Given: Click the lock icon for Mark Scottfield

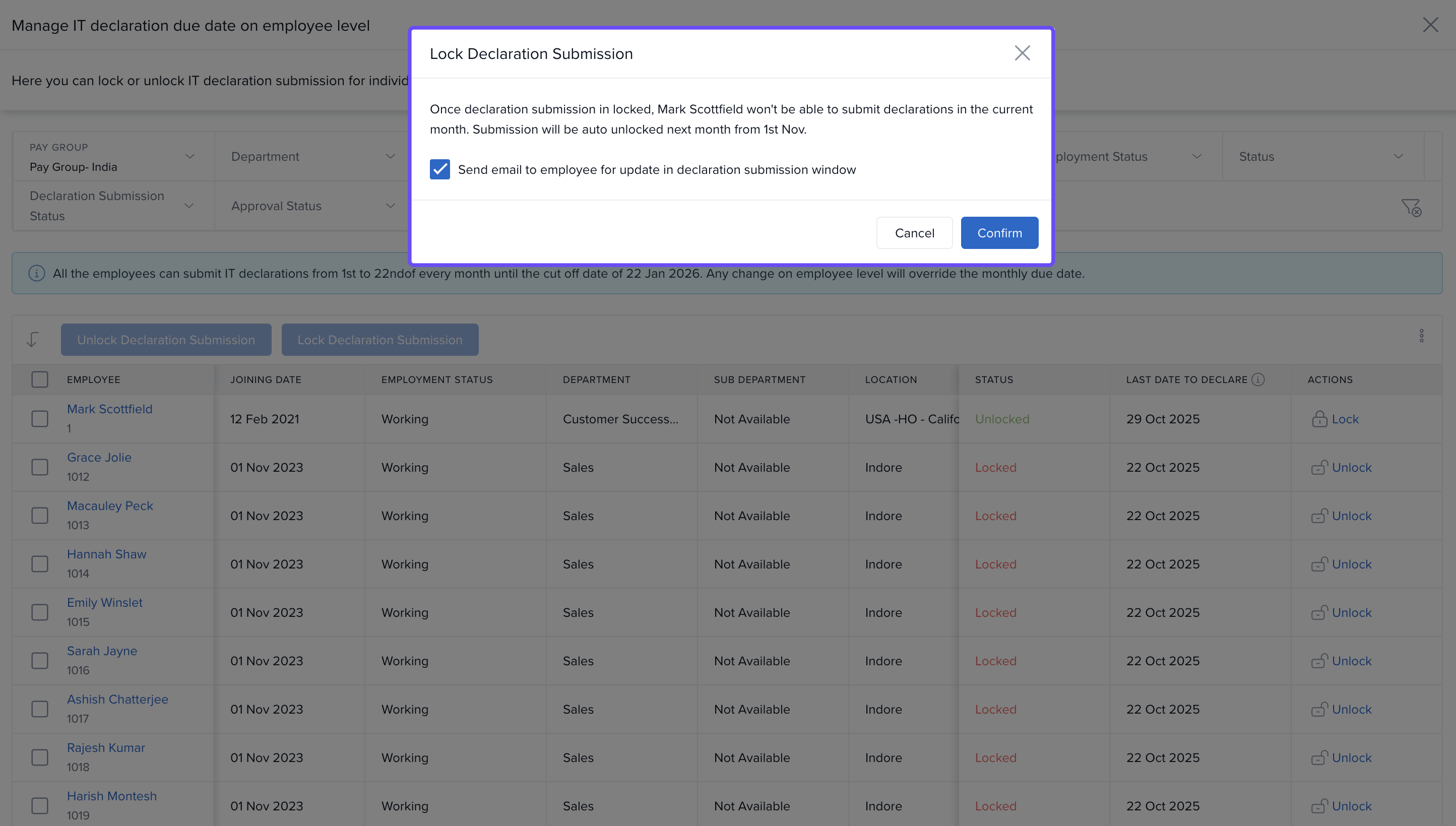Looking at the screenshot, I should [x=1319, y=419].
